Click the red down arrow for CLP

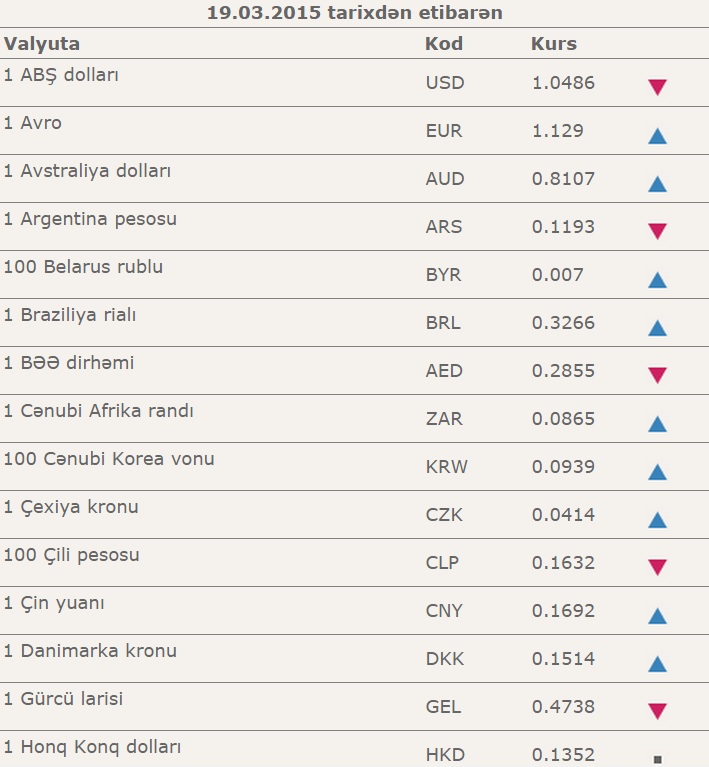(657, 567)
